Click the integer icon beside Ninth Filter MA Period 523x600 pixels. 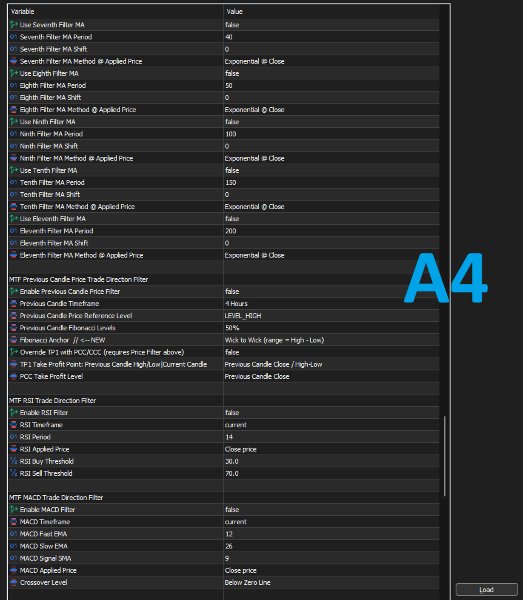coord(14,134)
